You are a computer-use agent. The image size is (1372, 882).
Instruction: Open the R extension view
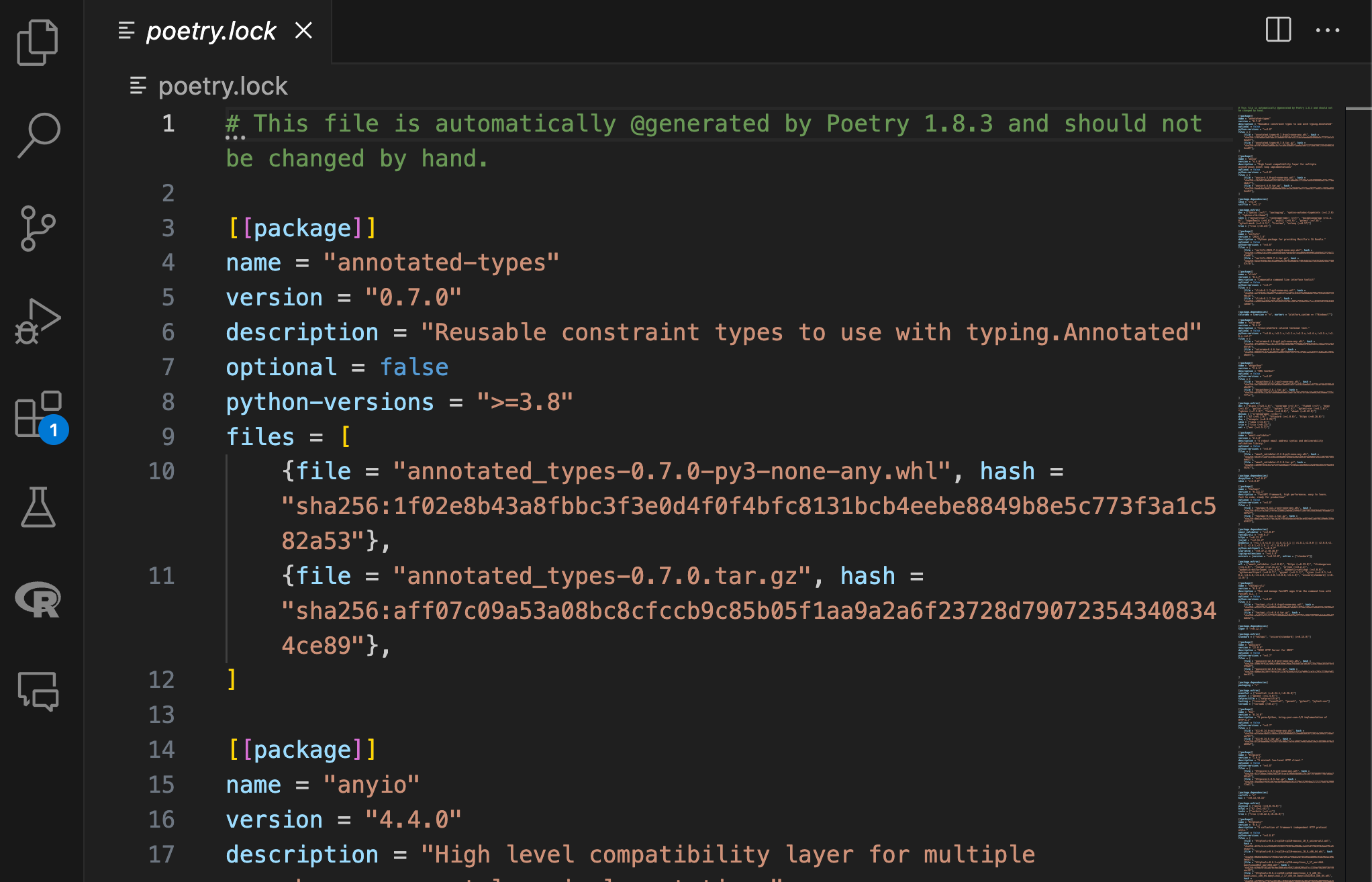(x=38, y=599)
